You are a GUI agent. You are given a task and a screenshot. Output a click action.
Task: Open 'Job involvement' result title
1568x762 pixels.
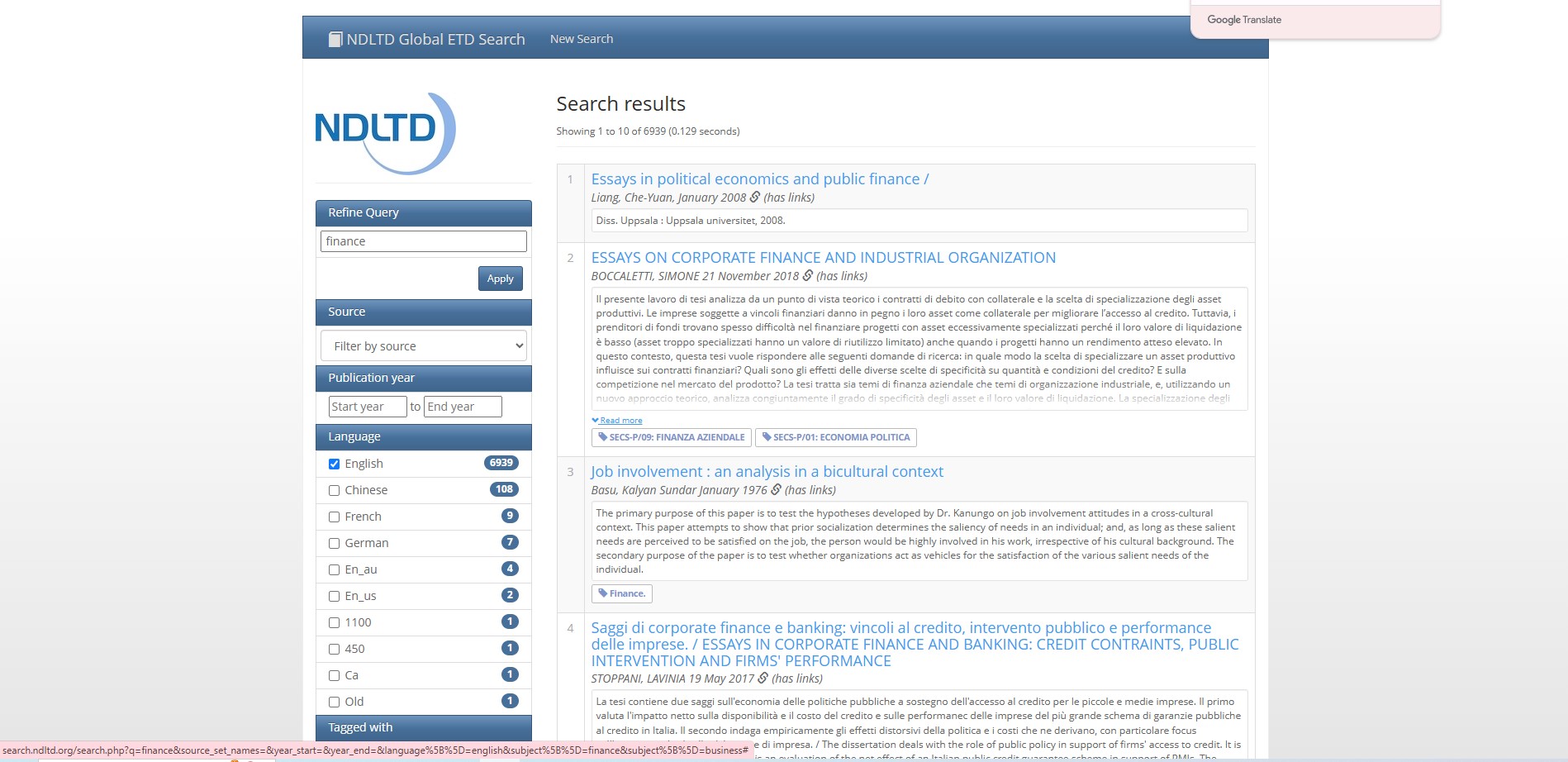coord(767,472)
